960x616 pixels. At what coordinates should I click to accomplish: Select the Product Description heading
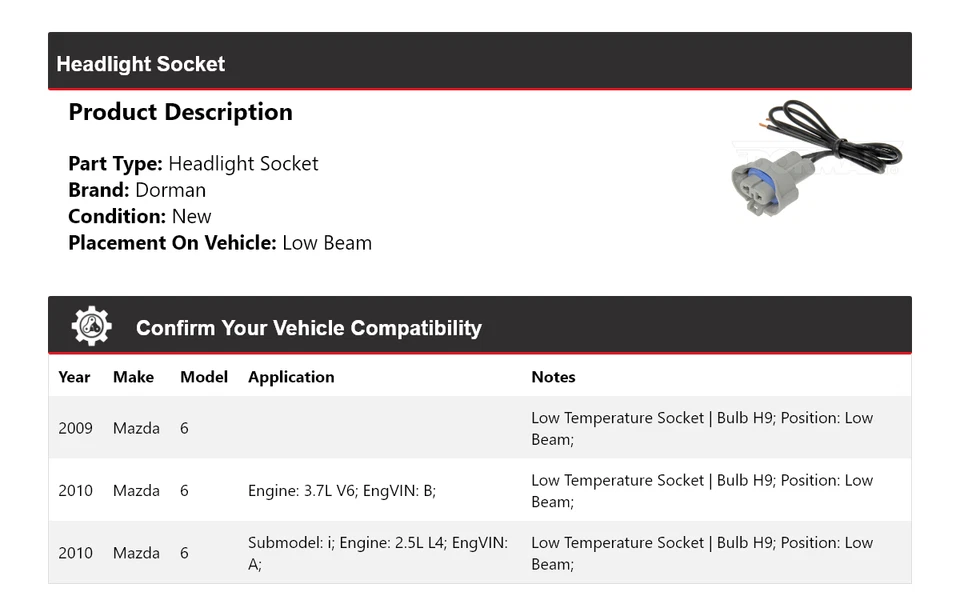click(180, 112)
